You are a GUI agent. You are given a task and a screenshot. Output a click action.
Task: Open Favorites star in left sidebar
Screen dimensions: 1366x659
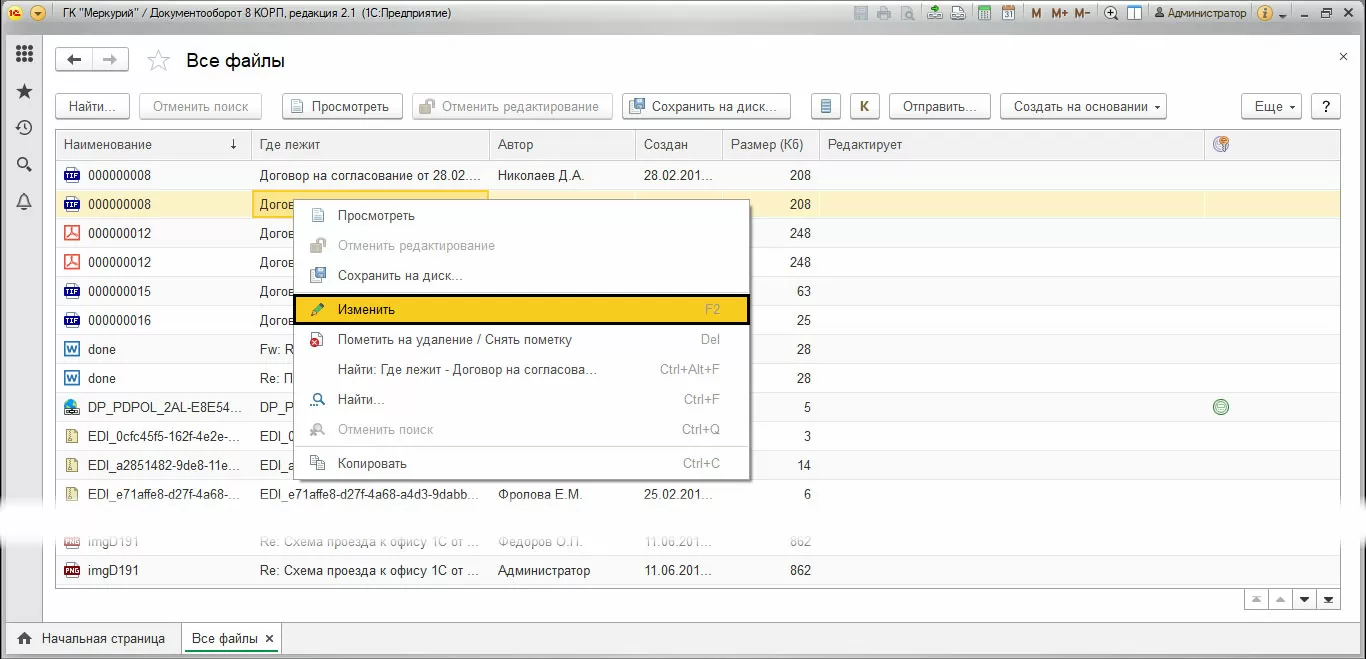click(x=24, y=92)
